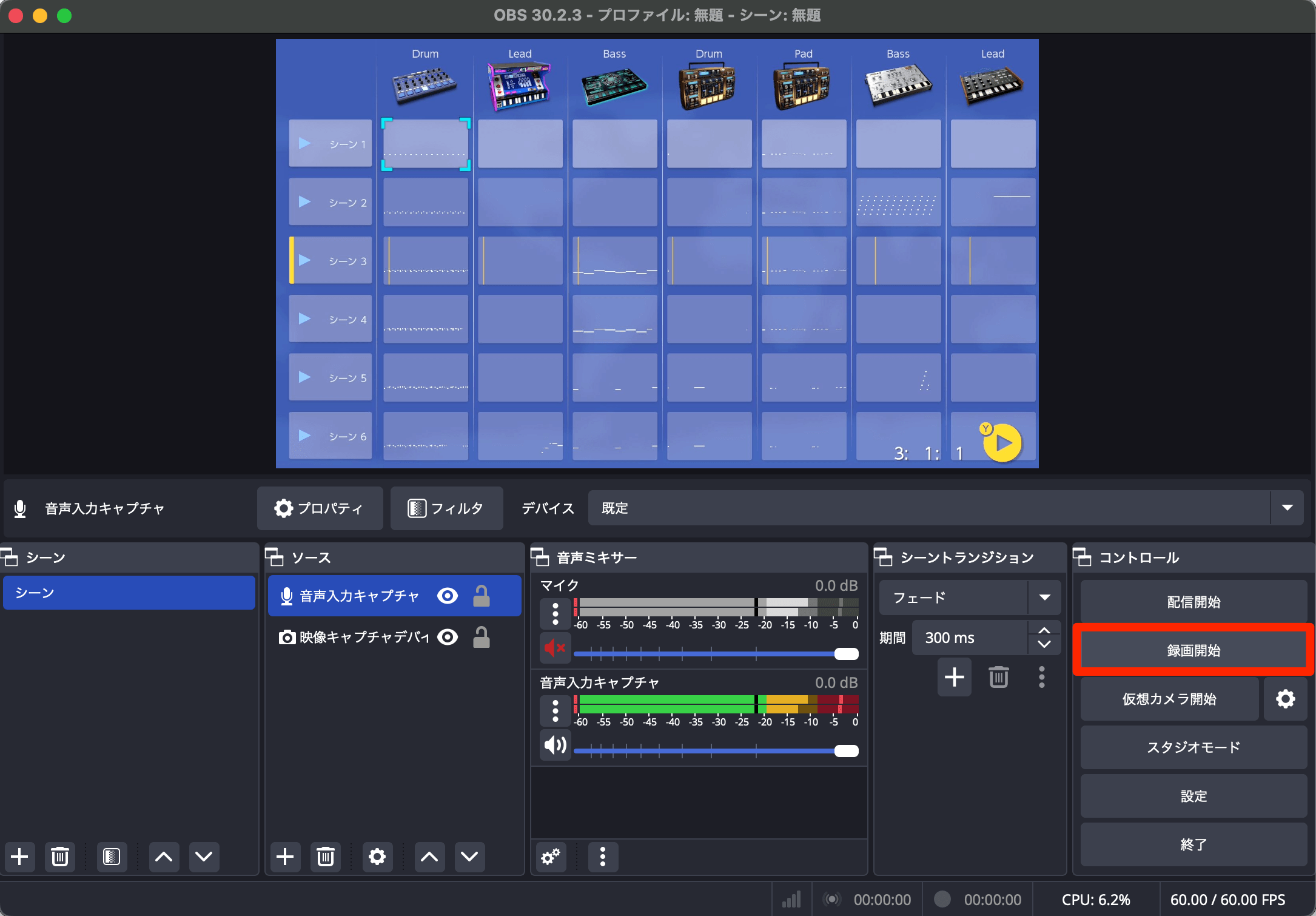Screen dimensions: 1316x916
Task: Remove selected scene using trash icon
Action: tap(59, 857)
